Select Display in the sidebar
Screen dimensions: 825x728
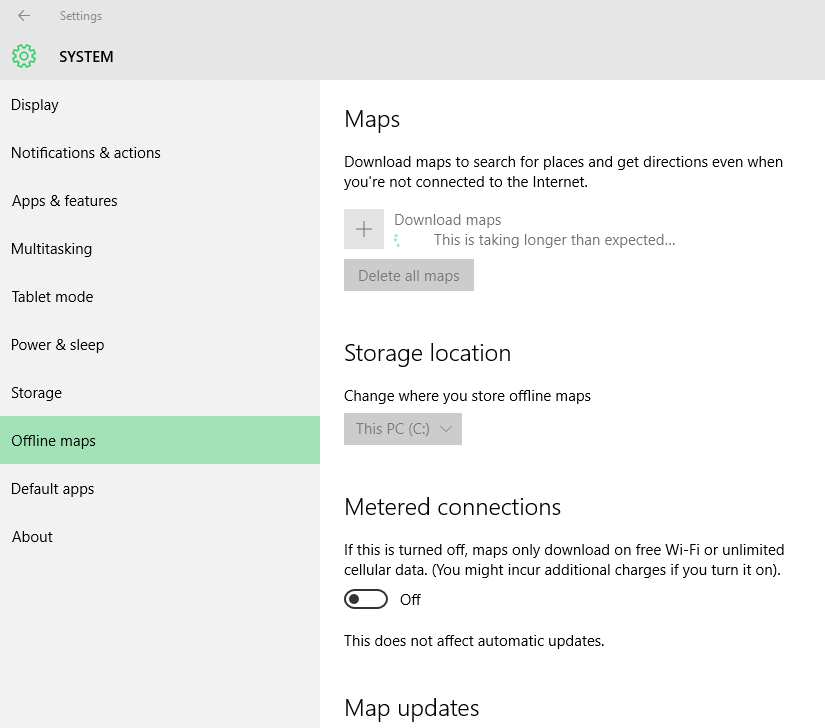pyautogui.click(x=34, y=104)
